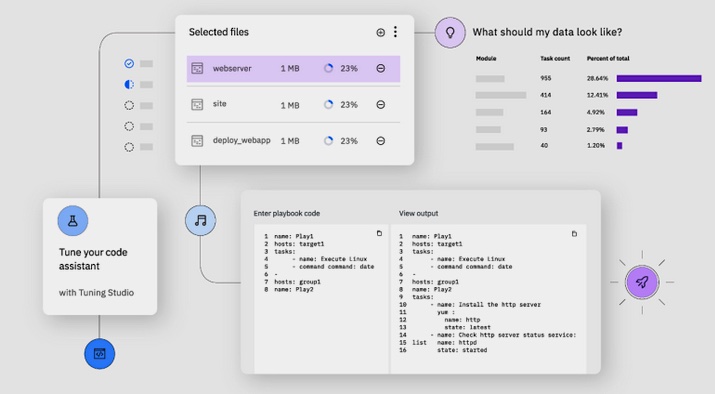Copy the playbook code input
715x394 pixels.
point(379,233)
